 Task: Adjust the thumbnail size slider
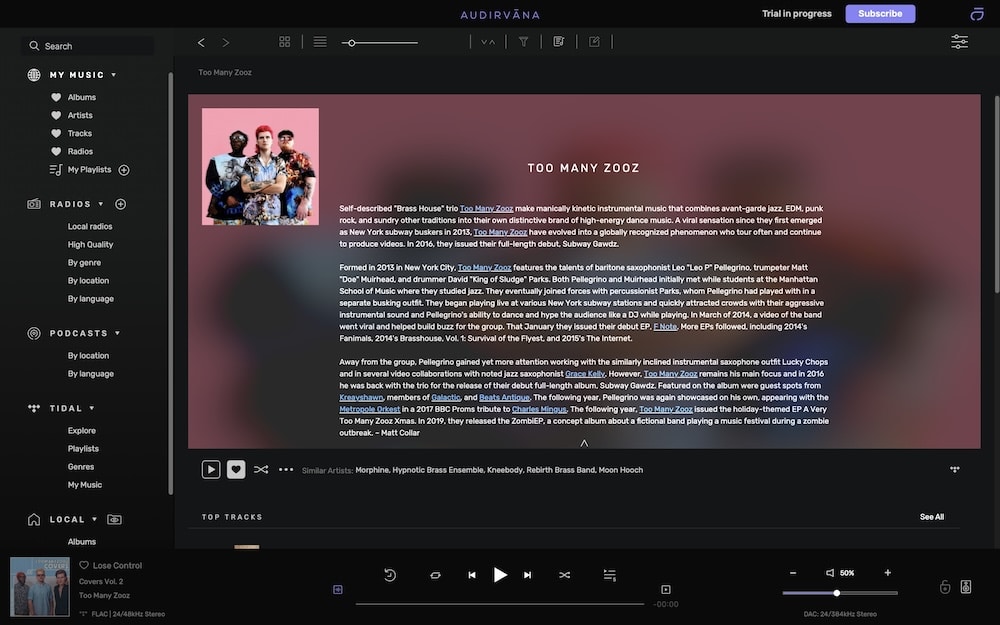[379, 43]
